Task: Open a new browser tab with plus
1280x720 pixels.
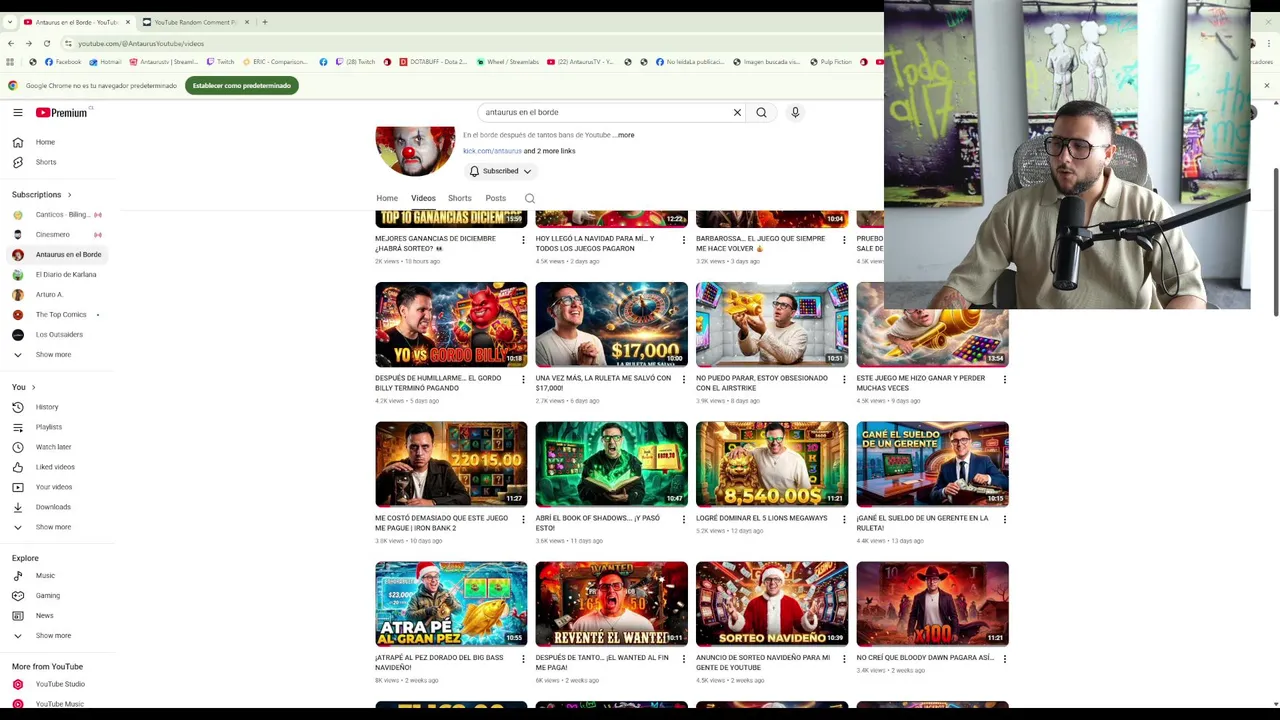Action: [x=265, y=22]
